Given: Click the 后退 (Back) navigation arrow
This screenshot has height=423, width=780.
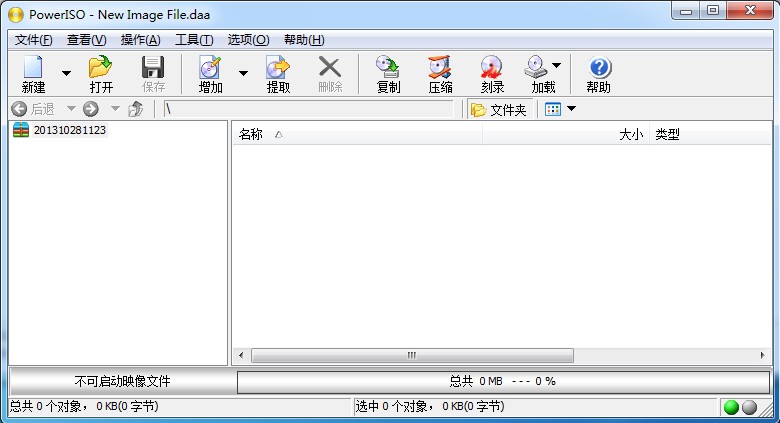Looking at the screenshot, I should click(19, 108).
